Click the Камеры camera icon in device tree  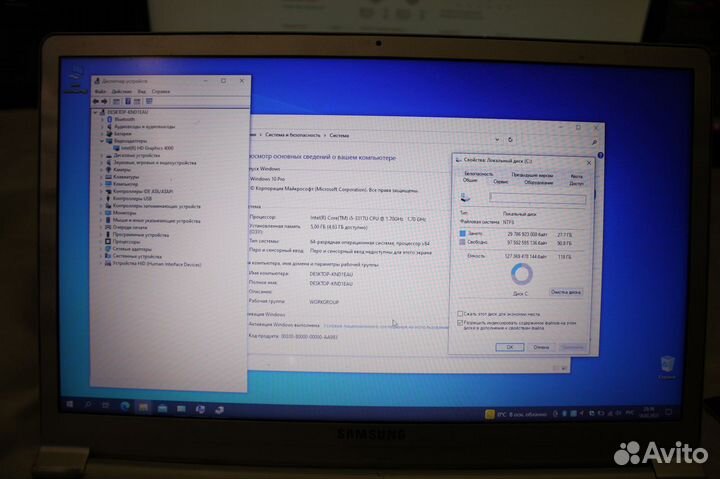click(x=109, y=170)
